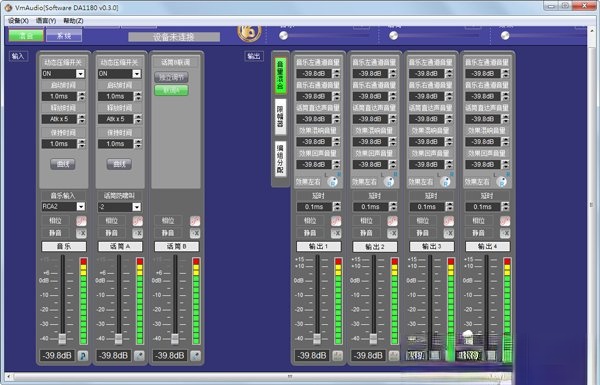Mute the 输出3 channel via its X toggle
The image size is (600, 385).
click(x=448, y=233)
